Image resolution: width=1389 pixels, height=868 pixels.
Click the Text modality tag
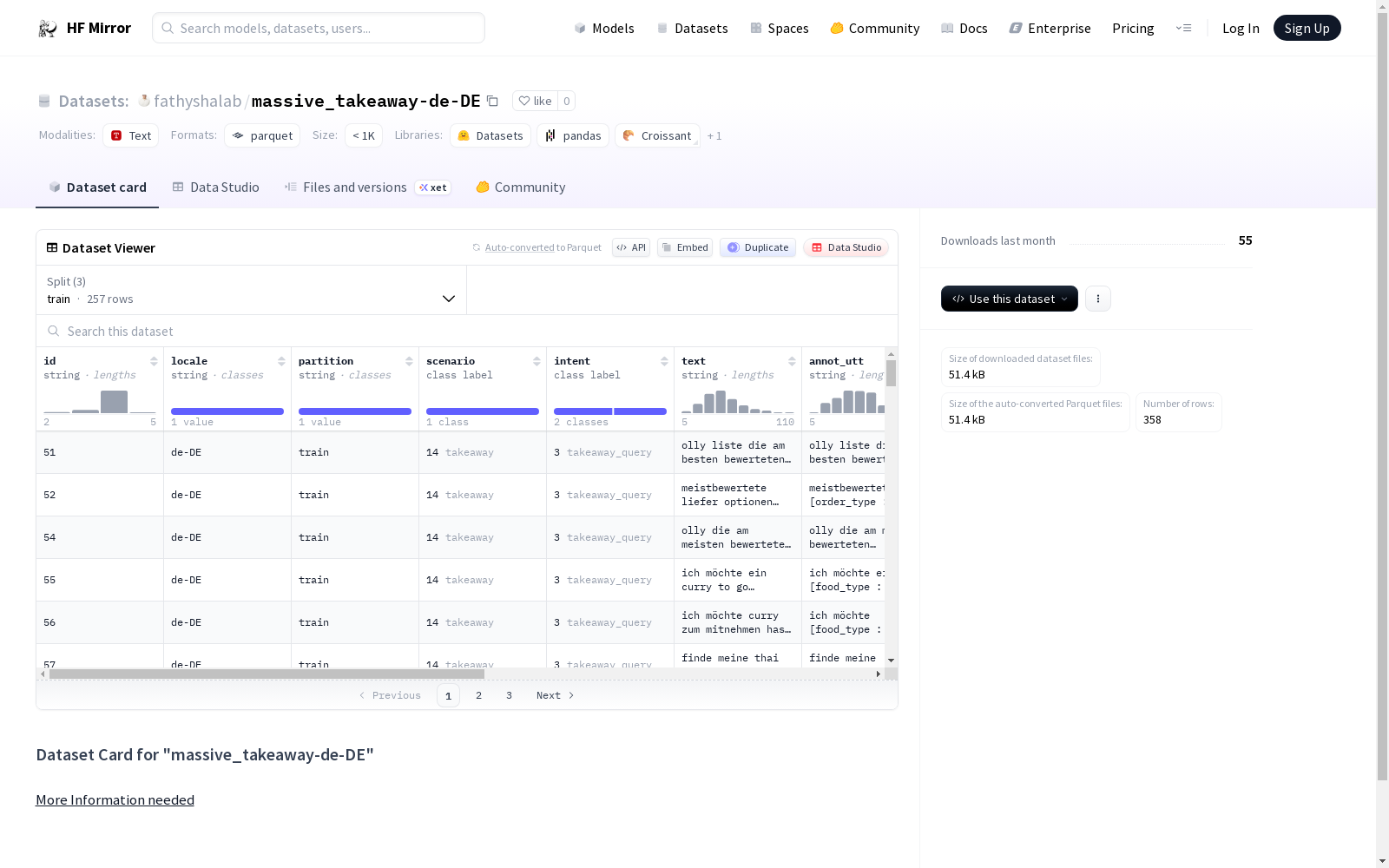pos(131,135)
